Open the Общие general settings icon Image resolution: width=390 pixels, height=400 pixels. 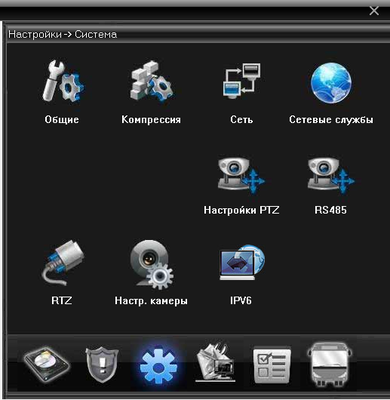coord(63,82)
